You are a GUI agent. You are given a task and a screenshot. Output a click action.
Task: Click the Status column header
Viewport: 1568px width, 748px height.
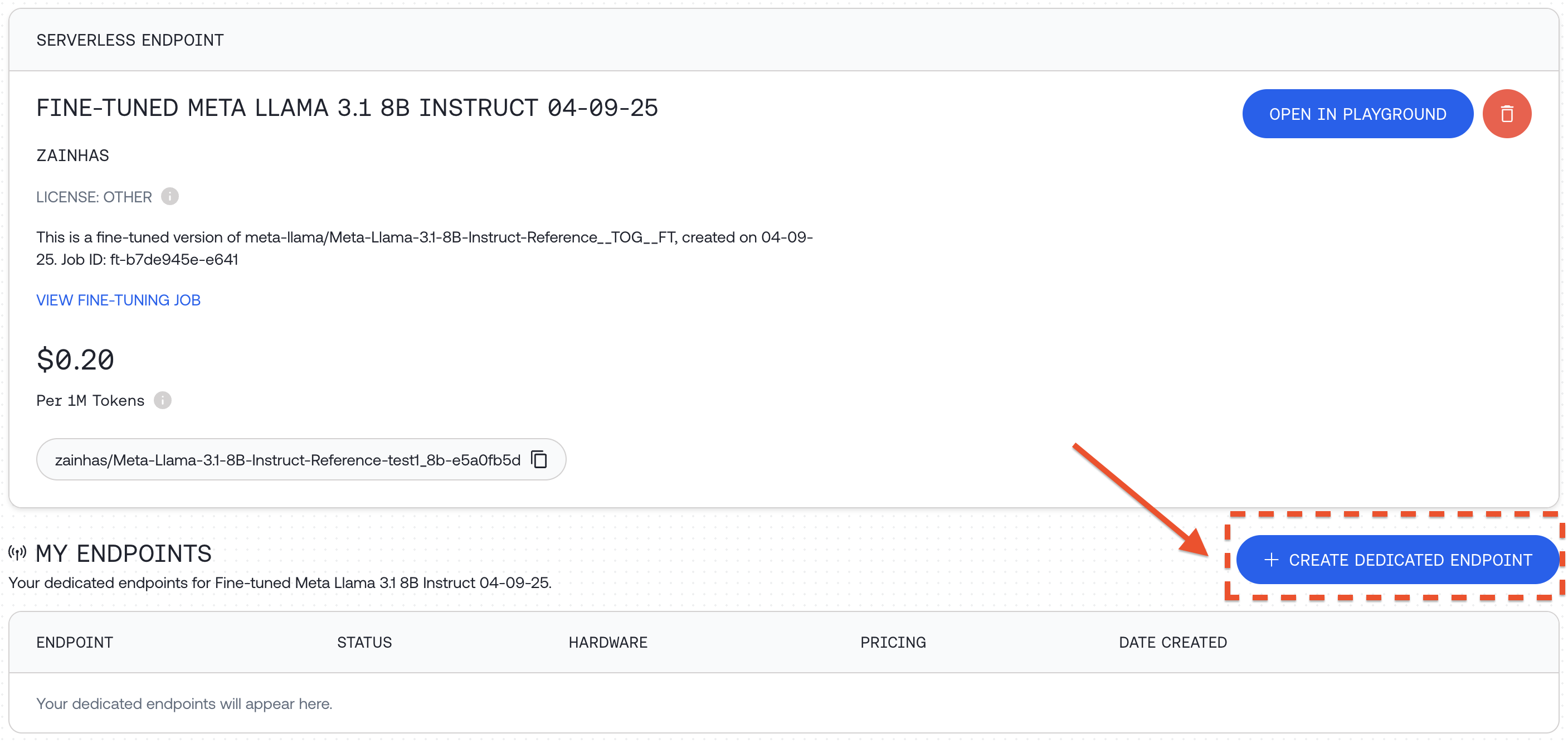[x=364, y=642]
